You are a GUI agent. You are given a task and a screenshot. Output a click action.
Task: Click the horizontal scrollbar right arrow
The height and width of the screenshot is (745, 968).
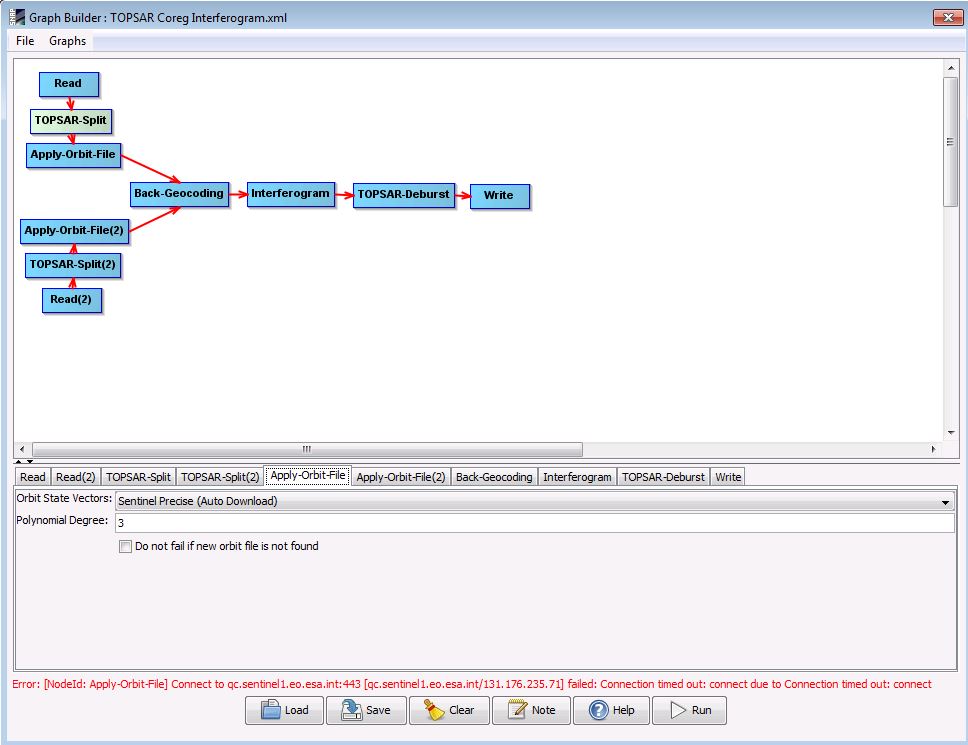933,449
